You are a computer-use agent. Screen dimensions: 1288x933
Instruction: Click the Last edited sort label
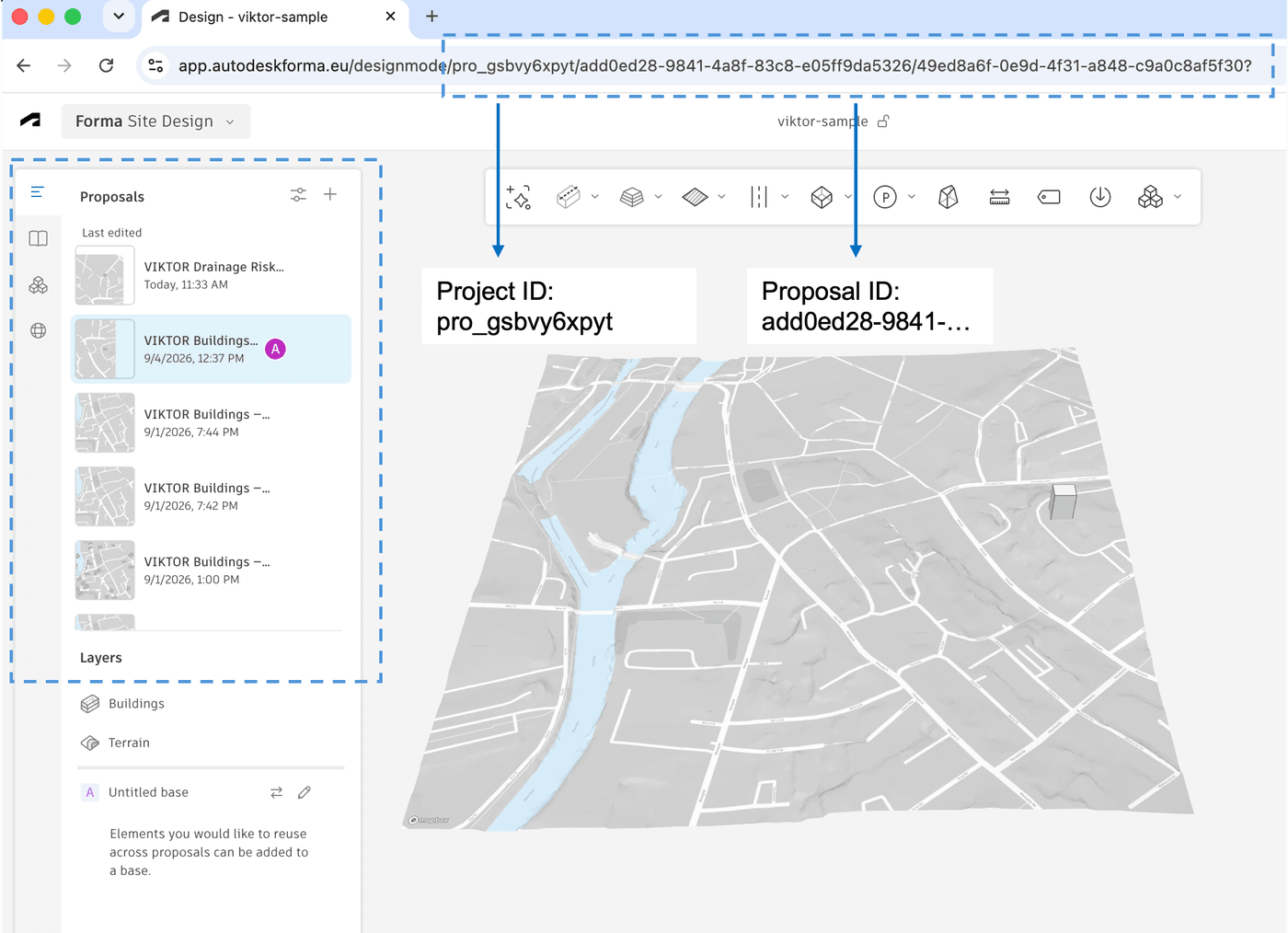[x=111, y=233]
